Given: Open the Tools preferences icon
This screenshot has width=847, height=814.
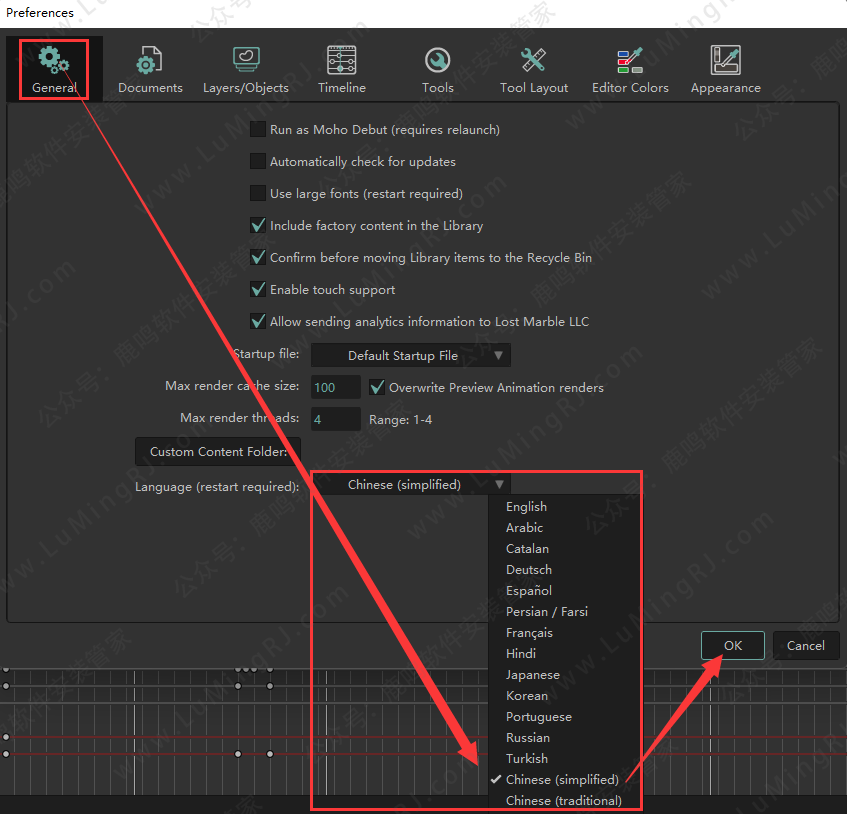Looking at the screenshot, I should pos(437,61).
